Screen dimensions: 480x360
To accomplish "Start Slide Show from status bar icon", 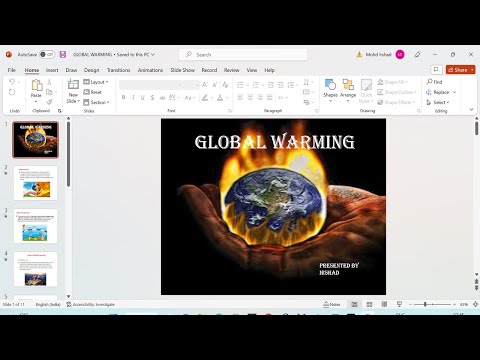I will click(399, 304).
